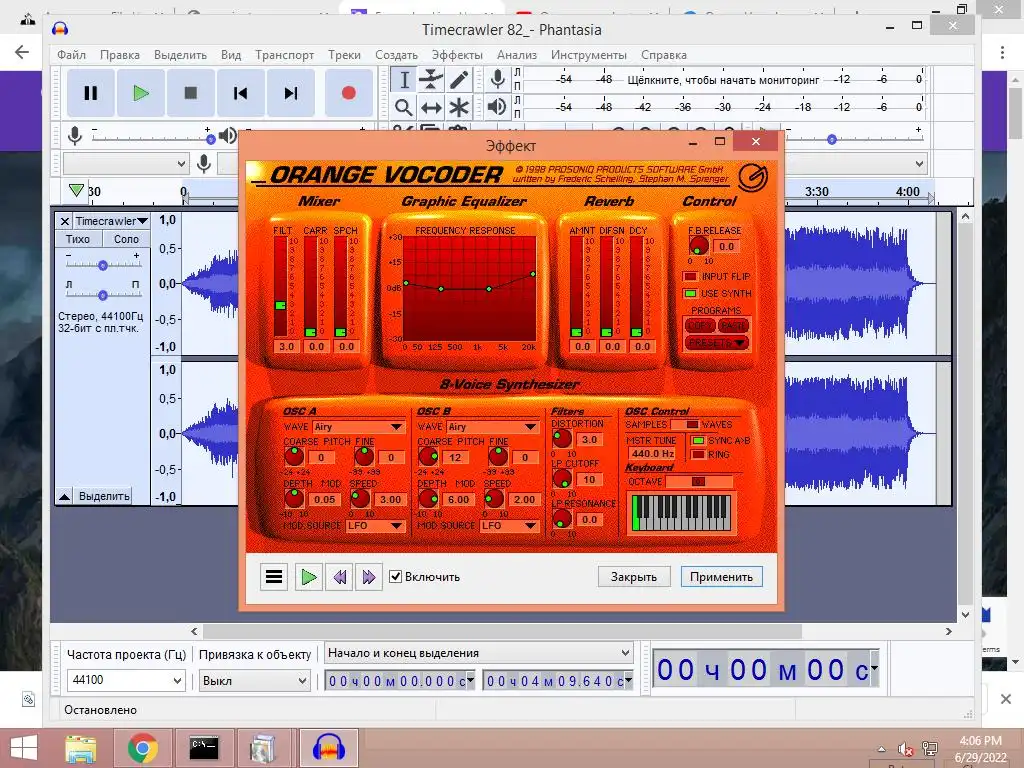
Task: Open Начало и конец выделения dropdown
Action: [479, 653]
